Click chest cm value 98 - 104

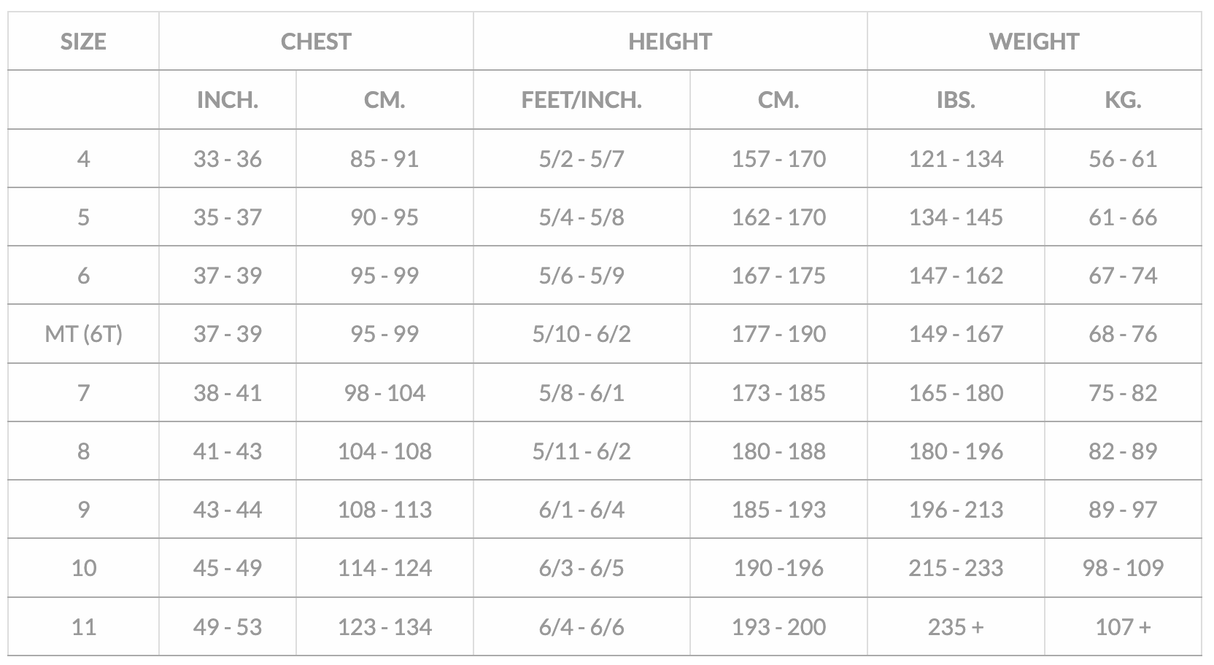tap(384, 393)
